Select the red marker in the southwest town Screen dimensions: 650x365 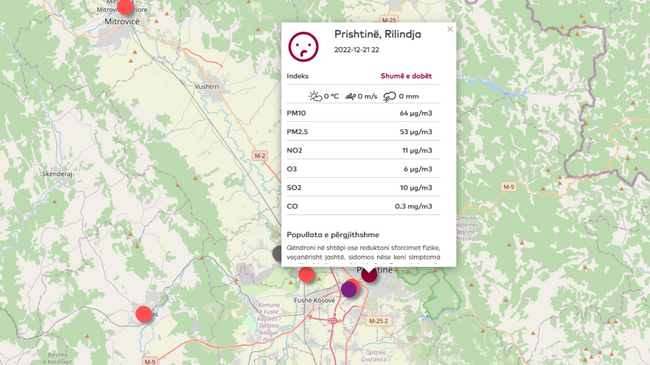point(144,314)
